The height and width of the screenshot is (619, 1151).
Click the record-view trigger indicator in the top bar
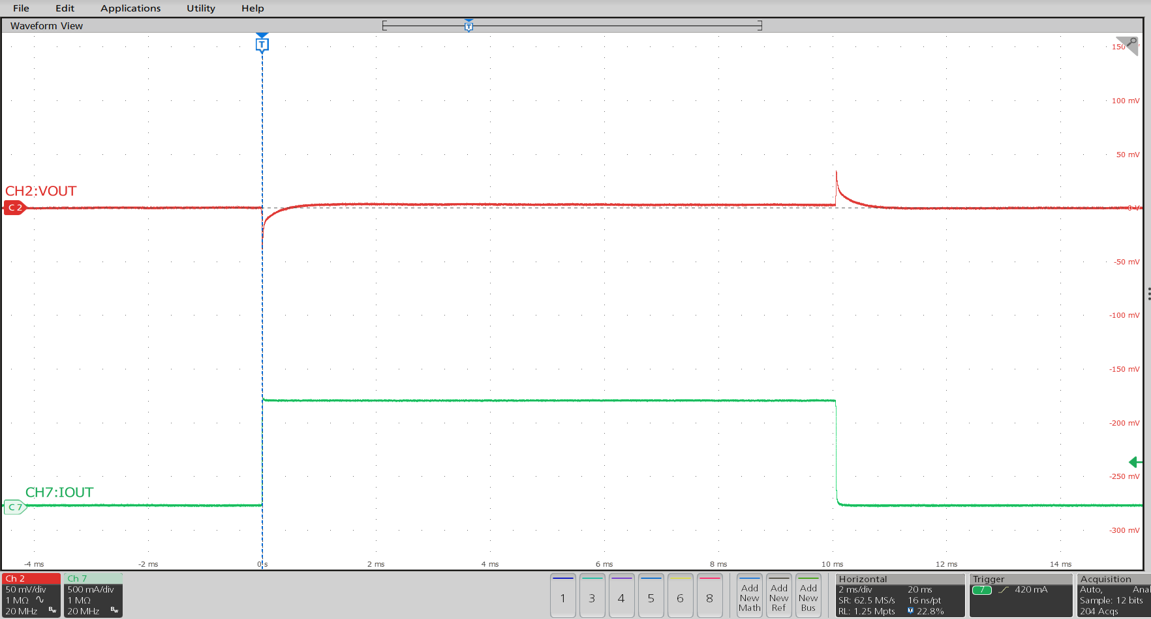[x=468, y=26]
